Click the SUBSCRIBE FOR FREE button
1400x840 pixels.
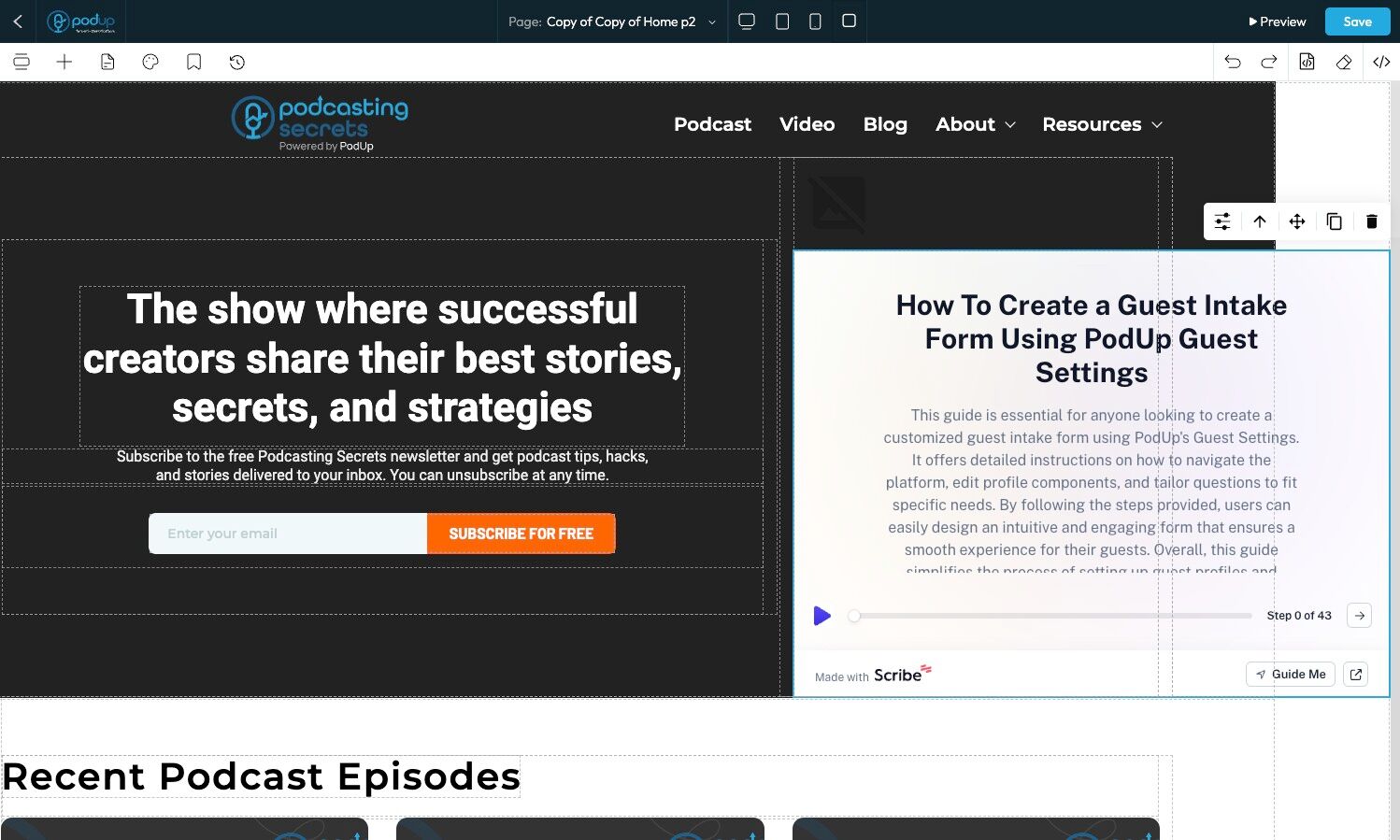521,534
